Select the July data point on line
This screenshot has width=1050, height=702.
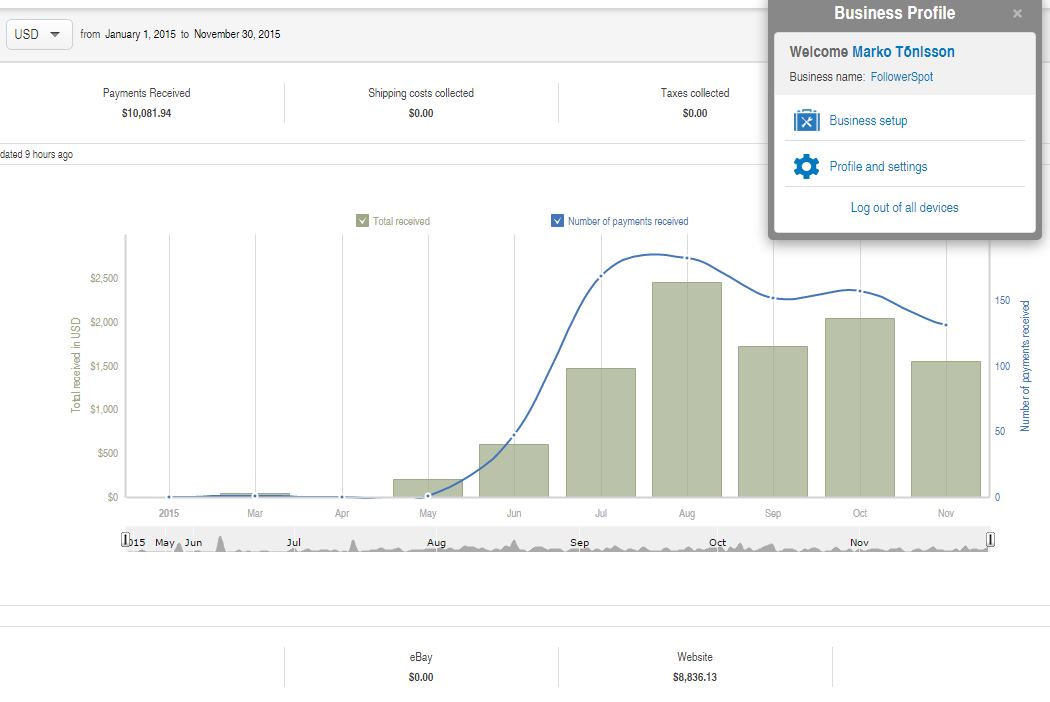pos(601,276)
